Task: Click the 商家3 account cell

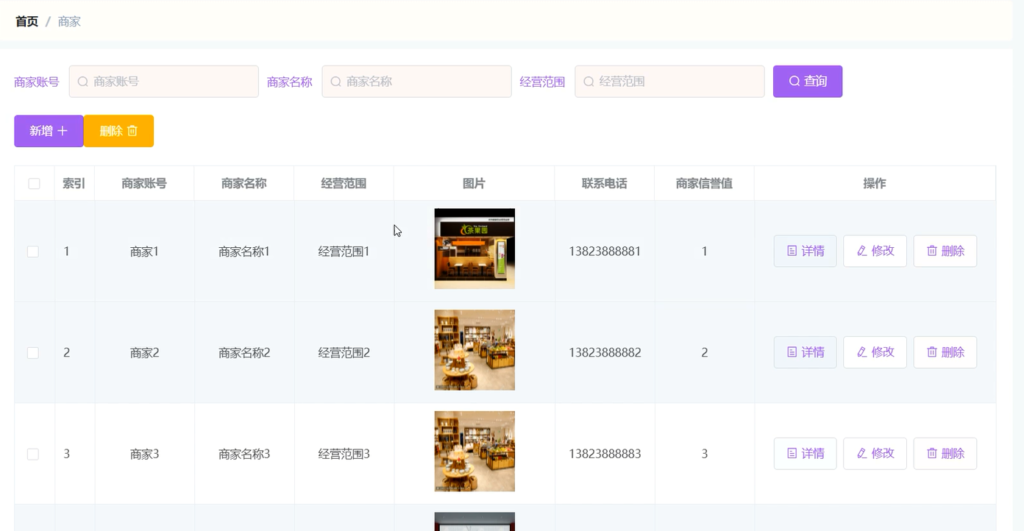Action: [x=144, y=454]
